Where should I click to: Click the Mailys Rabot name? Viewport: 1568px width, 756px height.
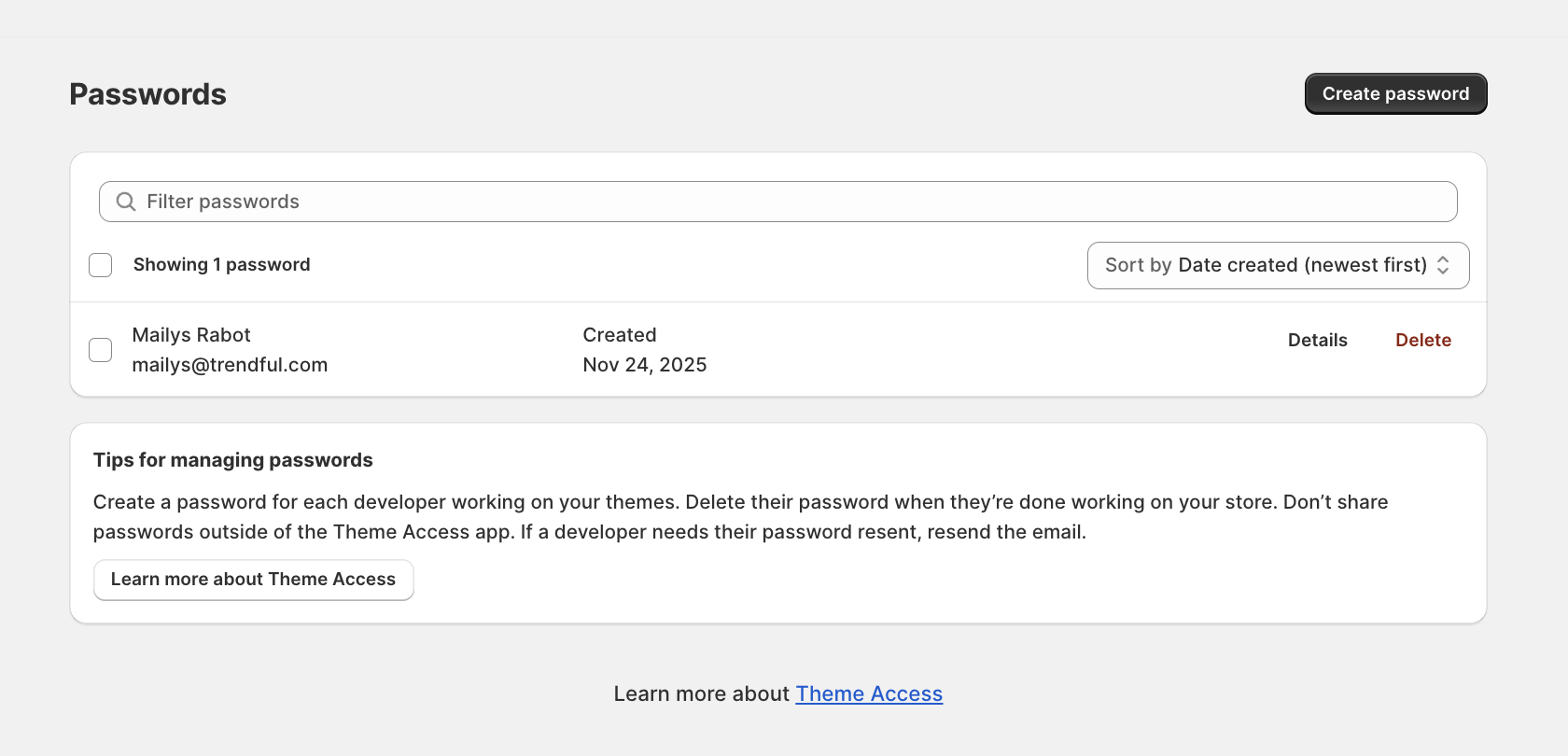191,335
